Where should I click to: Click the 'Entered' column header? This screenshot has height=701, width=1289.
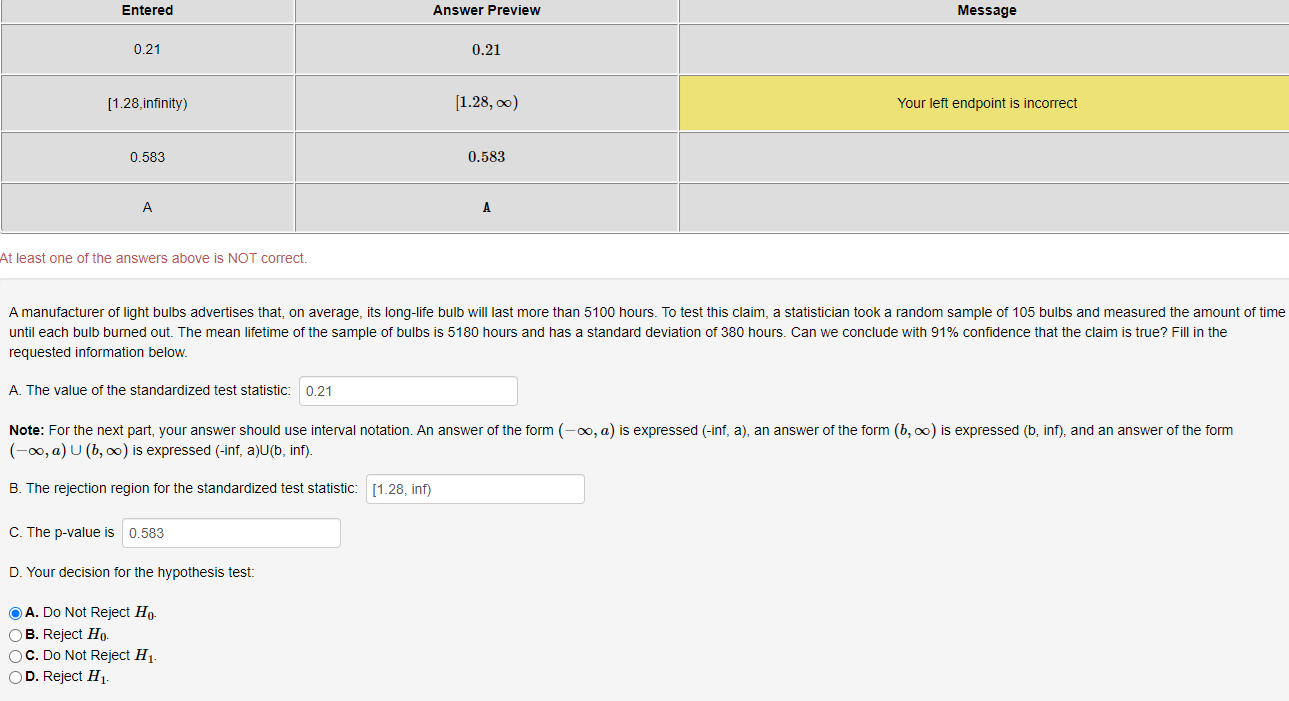[147, 11]
